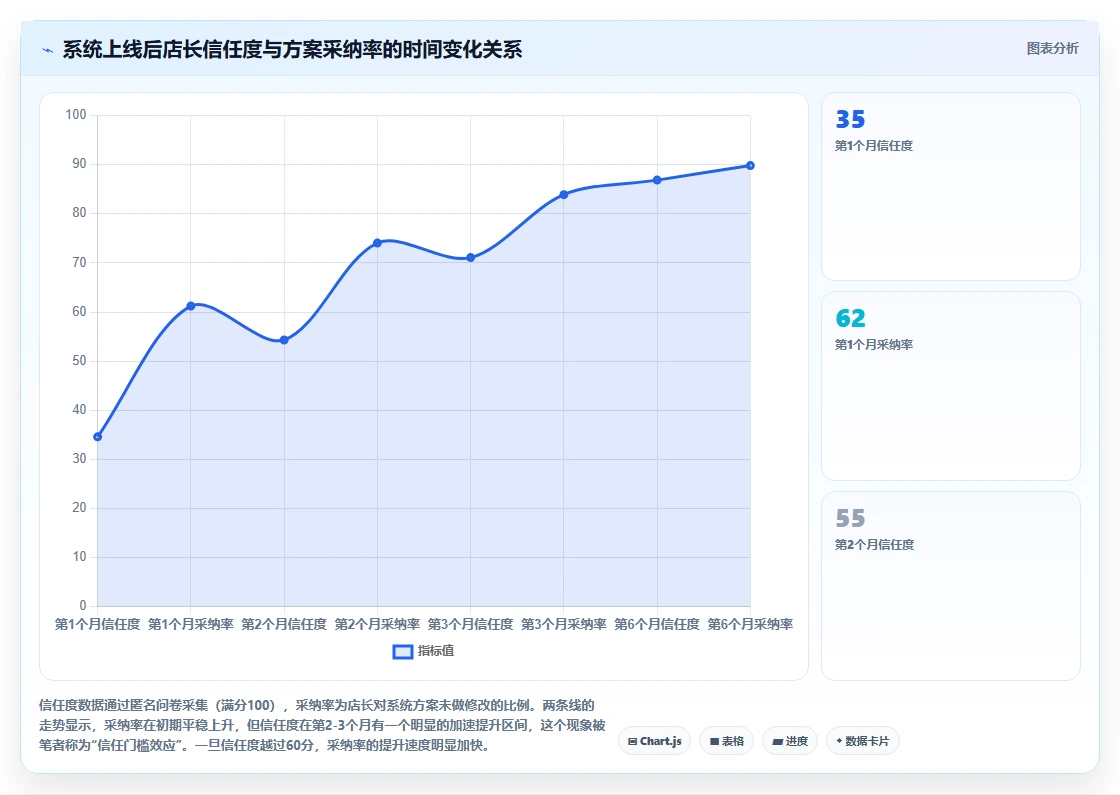Screen dimensions: 1120x795
Task: Select the 表格 tag button
Action: pyautogui.click(x=726, y=741)
